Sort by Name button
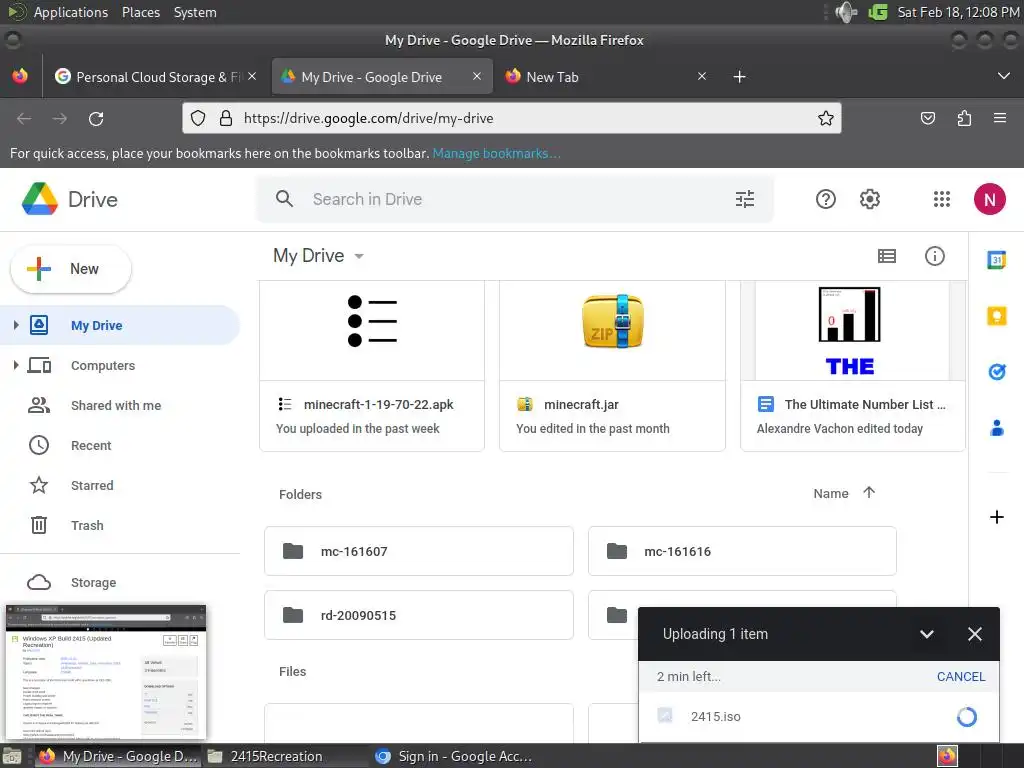 tap(831, 494)
